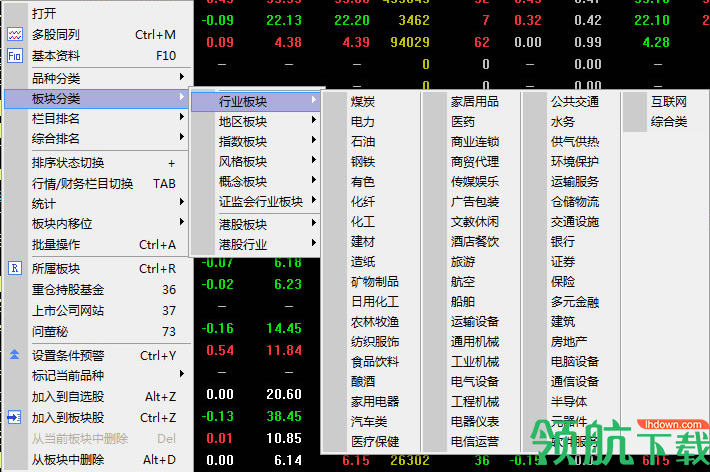
Task: Choose the 酒店餐饮 industry sector
Action: point(475,241)
